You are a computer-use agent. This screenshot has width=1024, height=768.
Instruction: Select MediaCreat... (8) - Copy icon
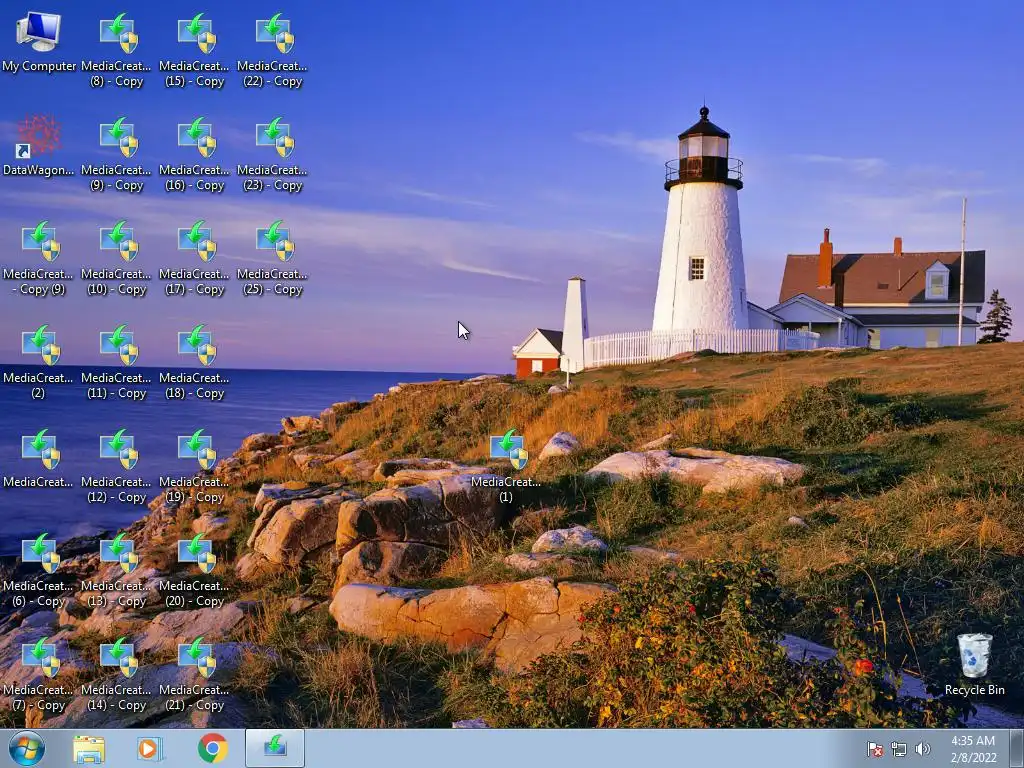116,50
